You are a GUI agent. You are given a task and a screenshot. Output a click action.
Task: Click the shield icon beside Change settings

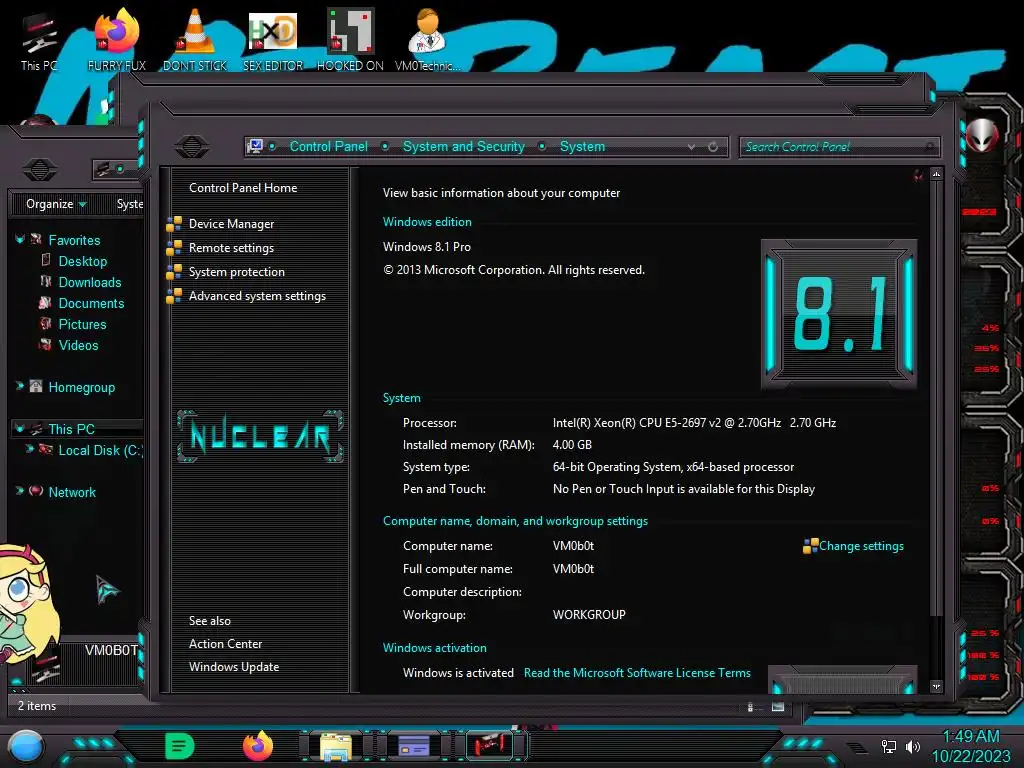point(810,546)
